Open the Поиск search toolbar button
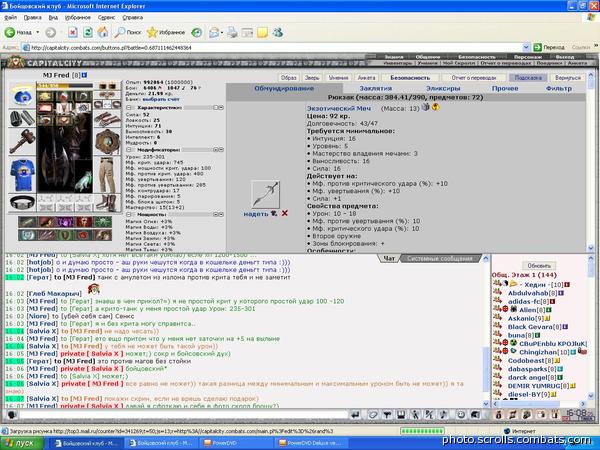Screen dimensions: 600x450 click(128, 33)
